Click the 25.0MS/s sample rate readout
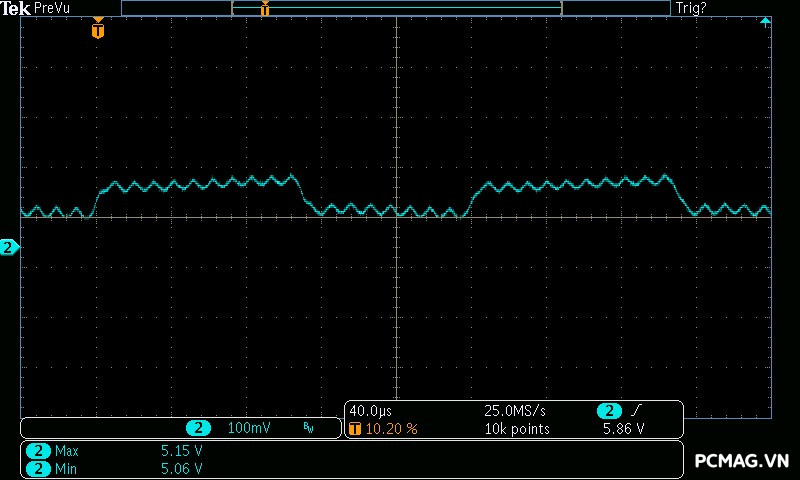Image resolution: width=800 pixels, height=480 pixels. click(x=515, y=411)
